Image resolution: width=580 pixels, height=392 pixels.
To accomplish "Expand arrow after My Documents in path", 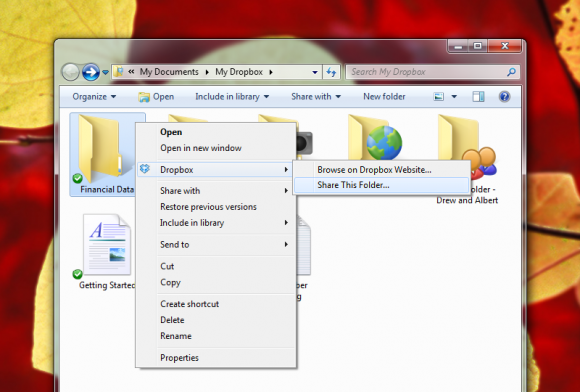I will tap(207, 72).
